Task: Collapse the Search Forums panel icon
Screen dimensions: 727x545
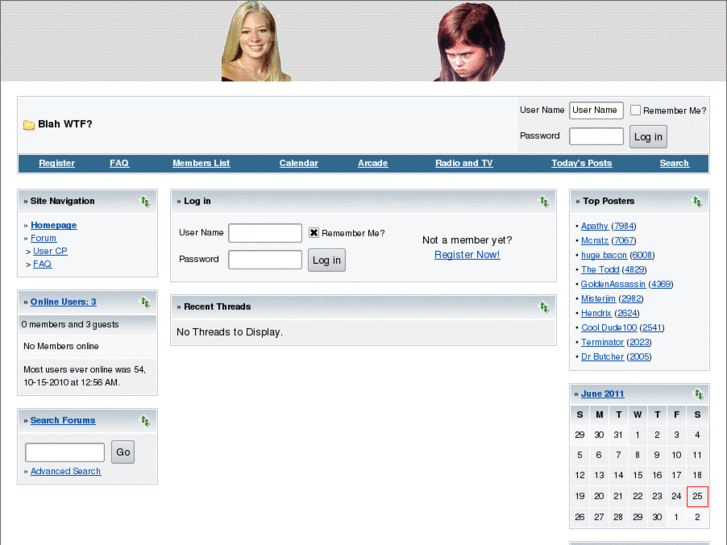Action: tap(145, 421)
